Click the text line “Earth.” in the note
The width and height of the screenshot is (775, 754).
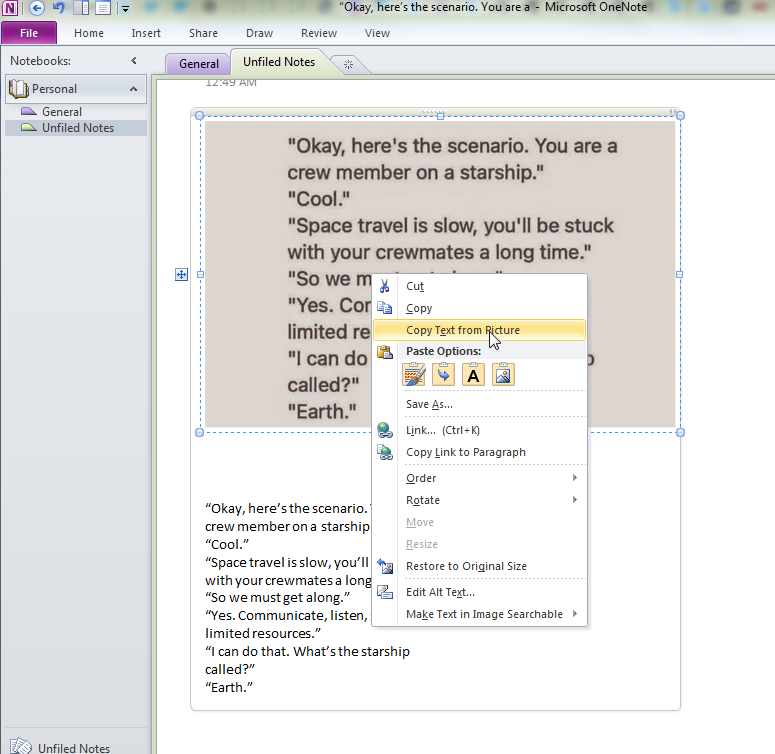coord(229,687)
